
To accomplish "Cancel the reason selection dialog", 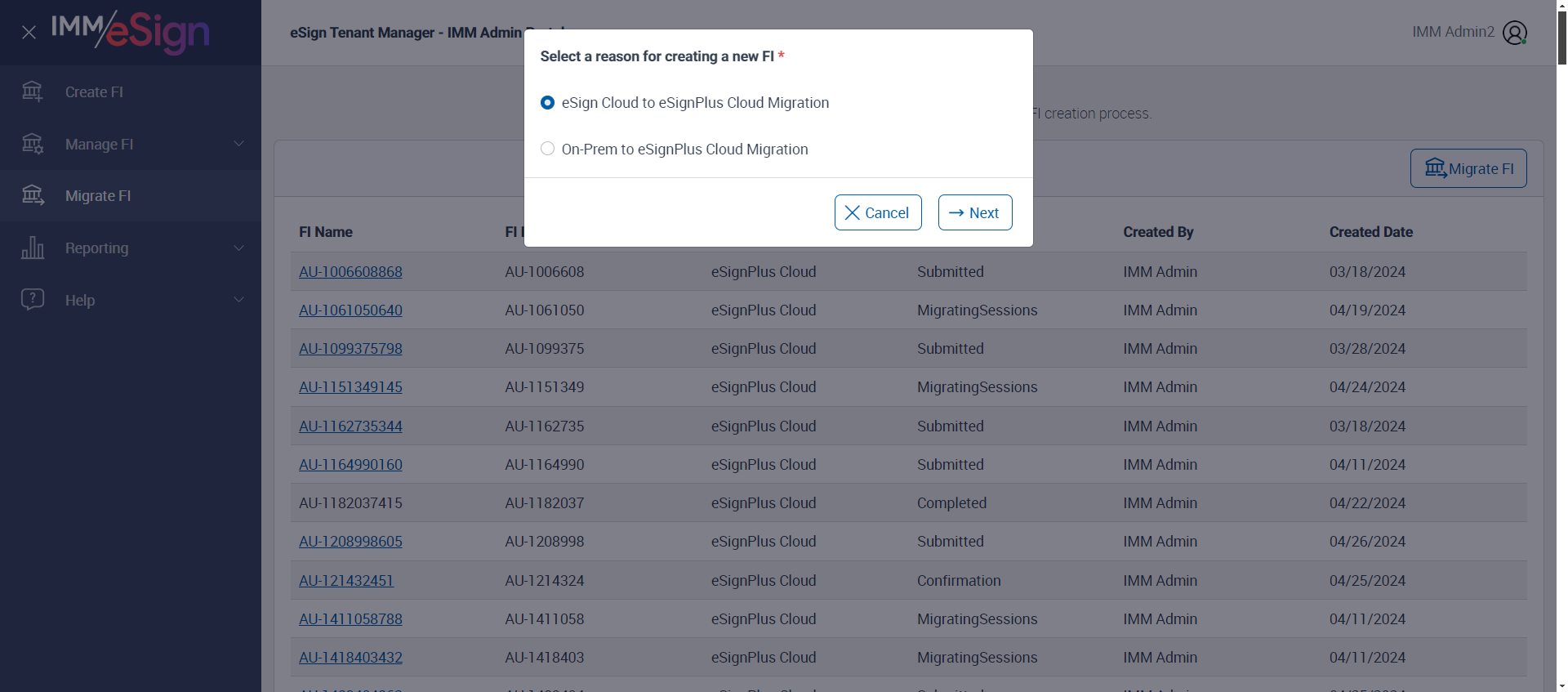I will 877,212.
